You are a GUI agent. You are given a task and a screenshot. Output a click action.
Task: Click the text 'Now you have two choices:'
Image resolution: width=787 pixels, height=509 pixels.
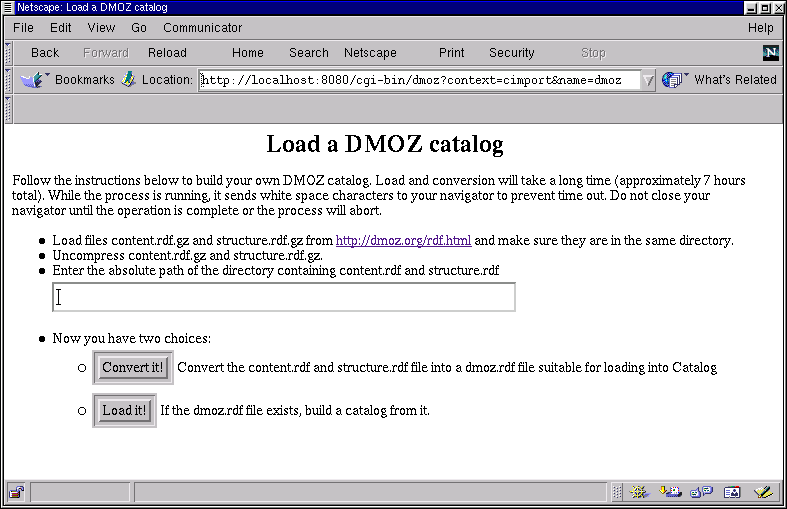click(132, 338)
